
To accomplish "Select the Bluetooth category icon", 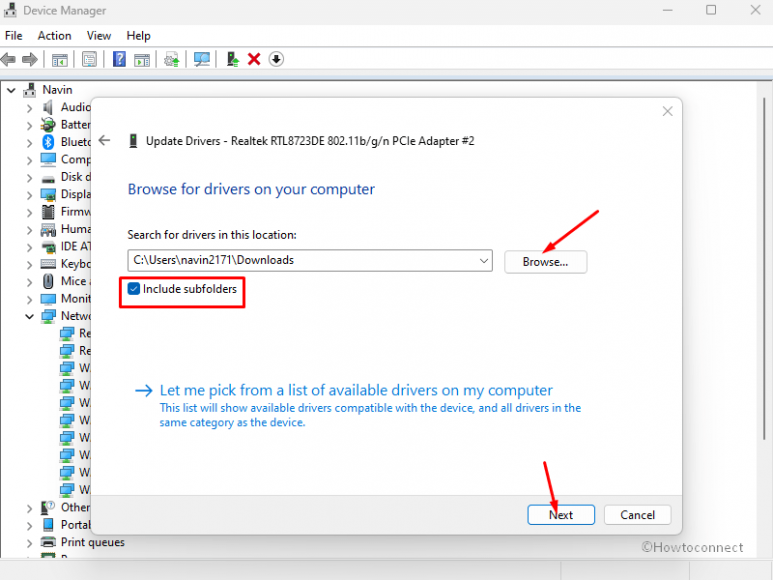I will 48,142.
